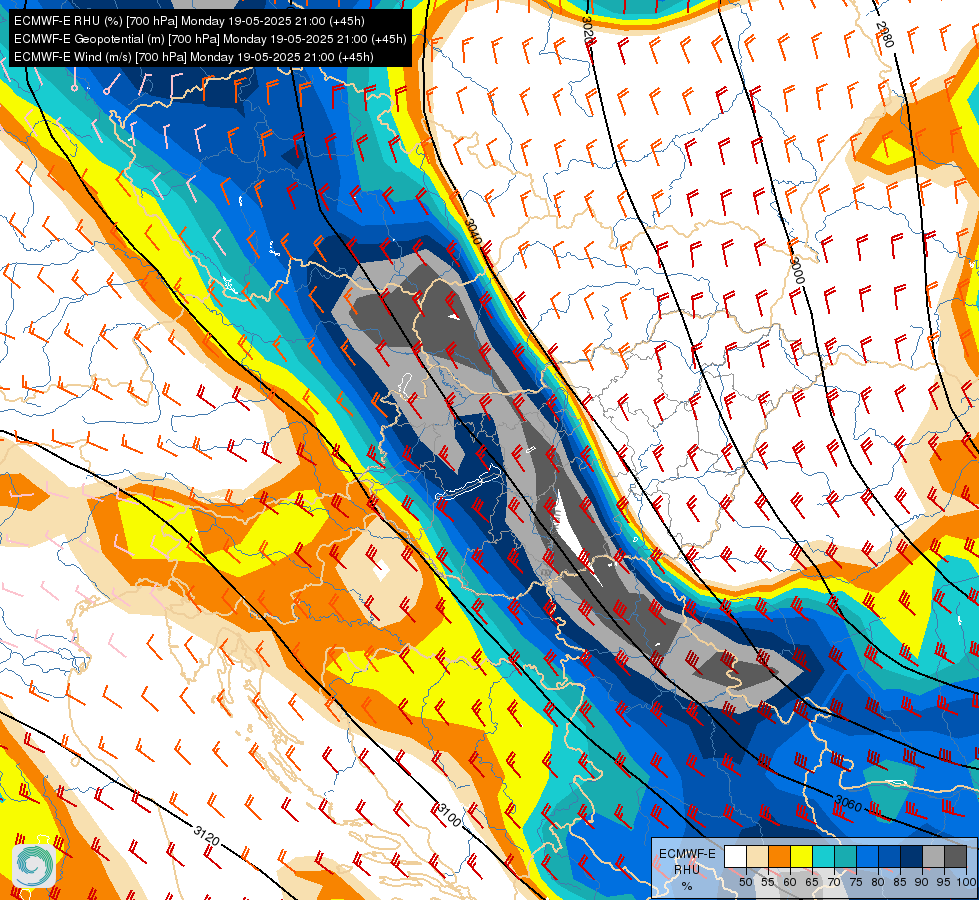This screenshot has width=979, height=900.
Task: Select the cyan 65-70 legend swatch
Action: click(x=824, y=856)
